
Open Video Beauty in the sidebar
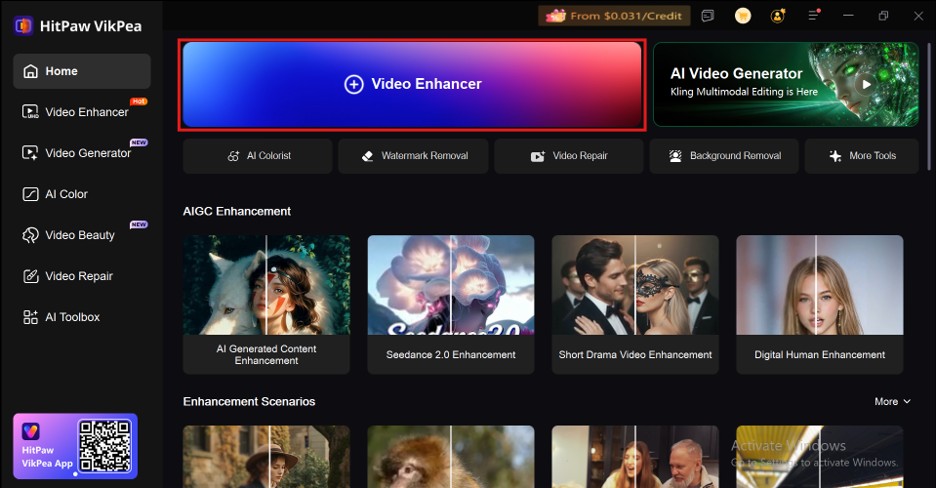click(x=82, y=235)
